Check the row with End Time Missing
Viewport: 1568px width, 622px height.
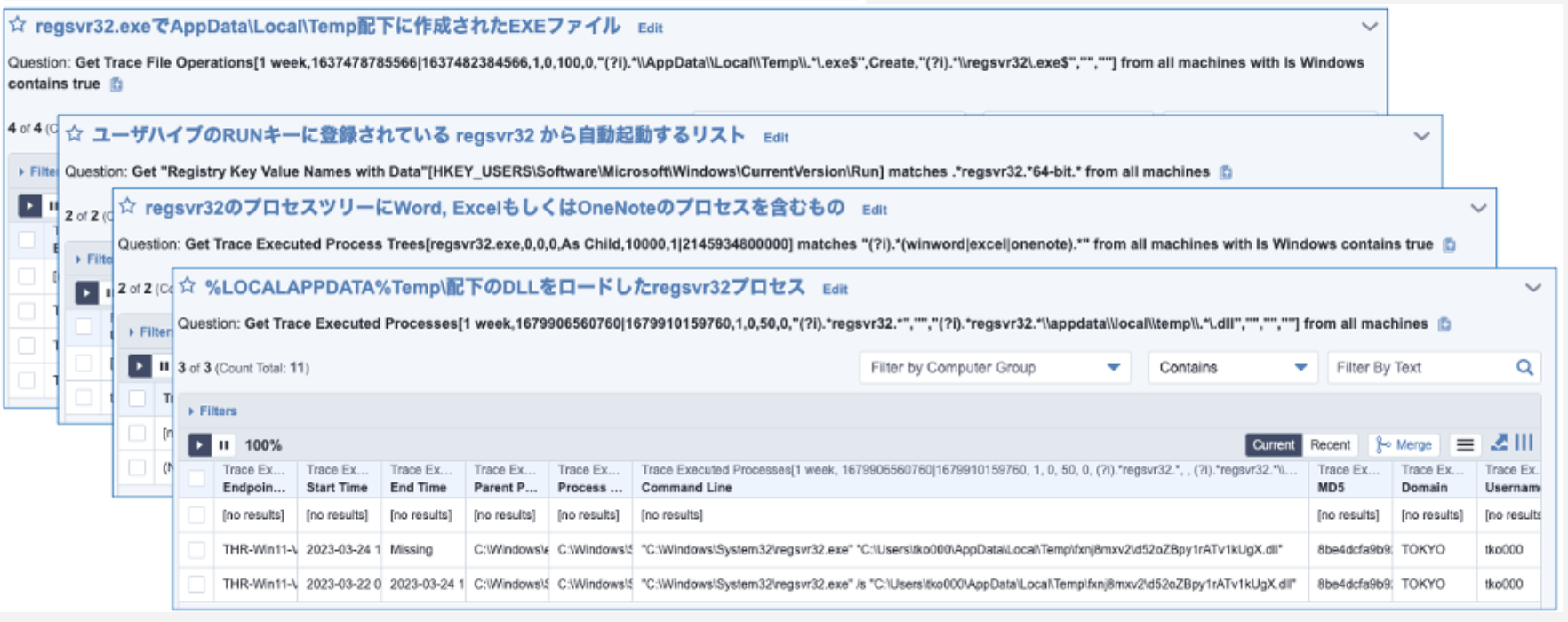(196, 549)
